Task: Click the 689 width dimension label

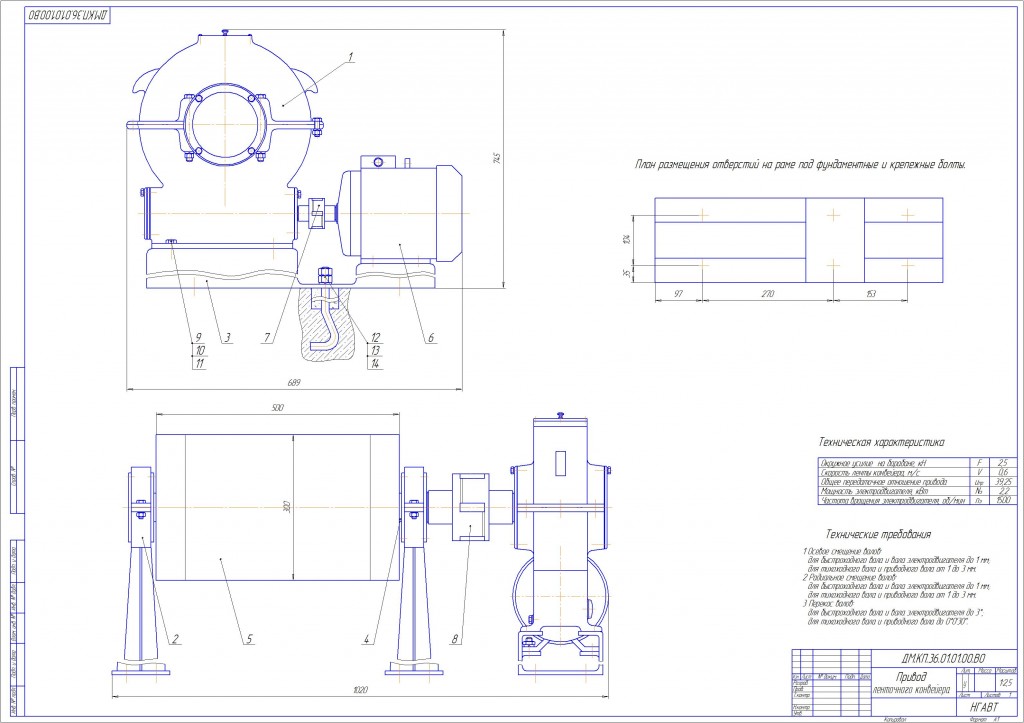Action: pos(294,381)
